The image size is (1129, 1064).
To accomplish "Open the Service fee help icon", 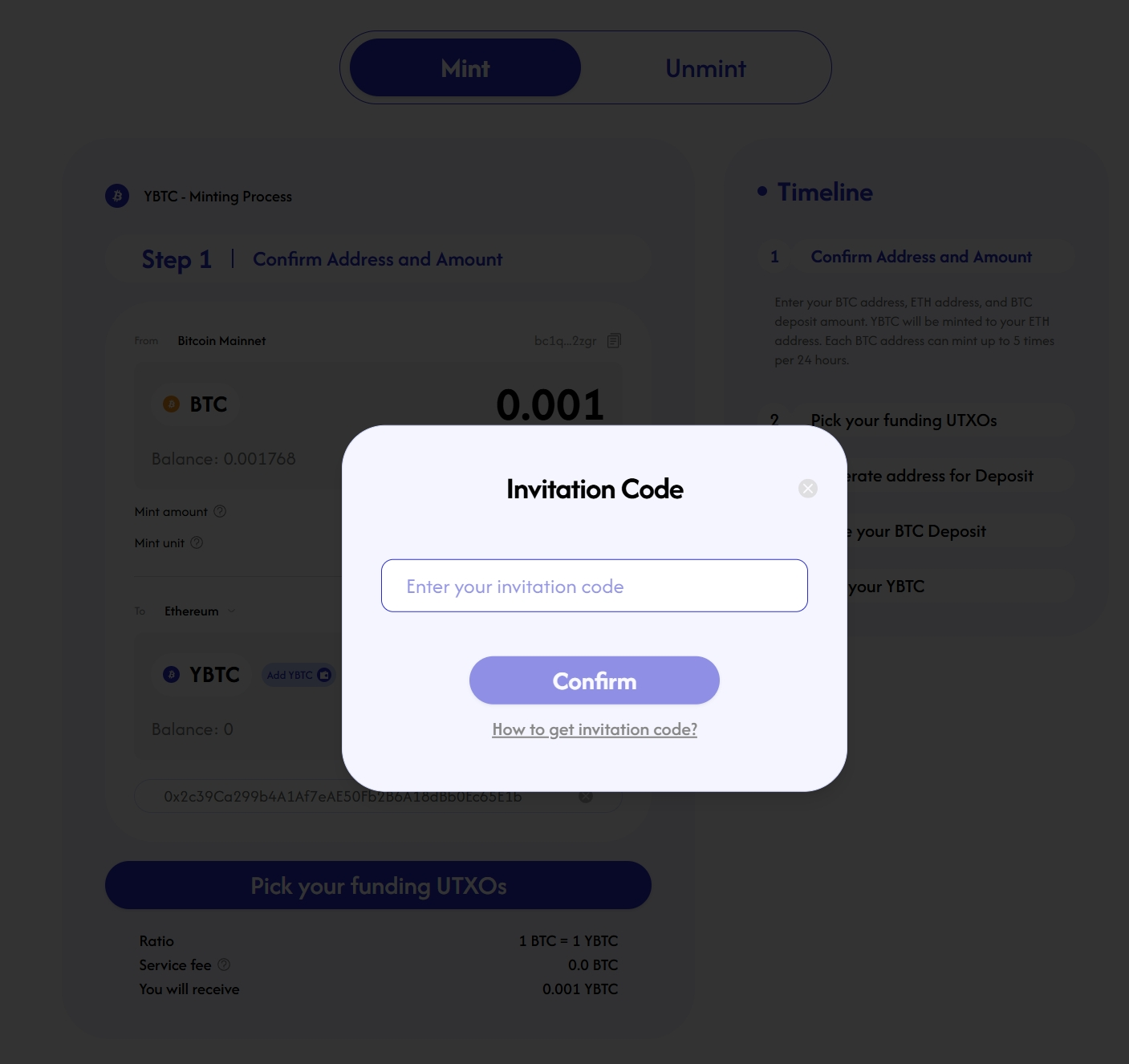I will click(224, 965).
